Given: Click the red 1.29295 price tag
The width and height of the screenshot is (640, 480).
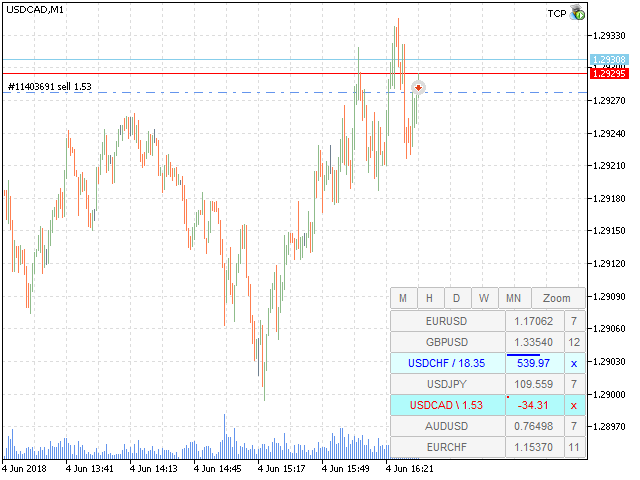Looking at the screenshot, I should point(608,73).
